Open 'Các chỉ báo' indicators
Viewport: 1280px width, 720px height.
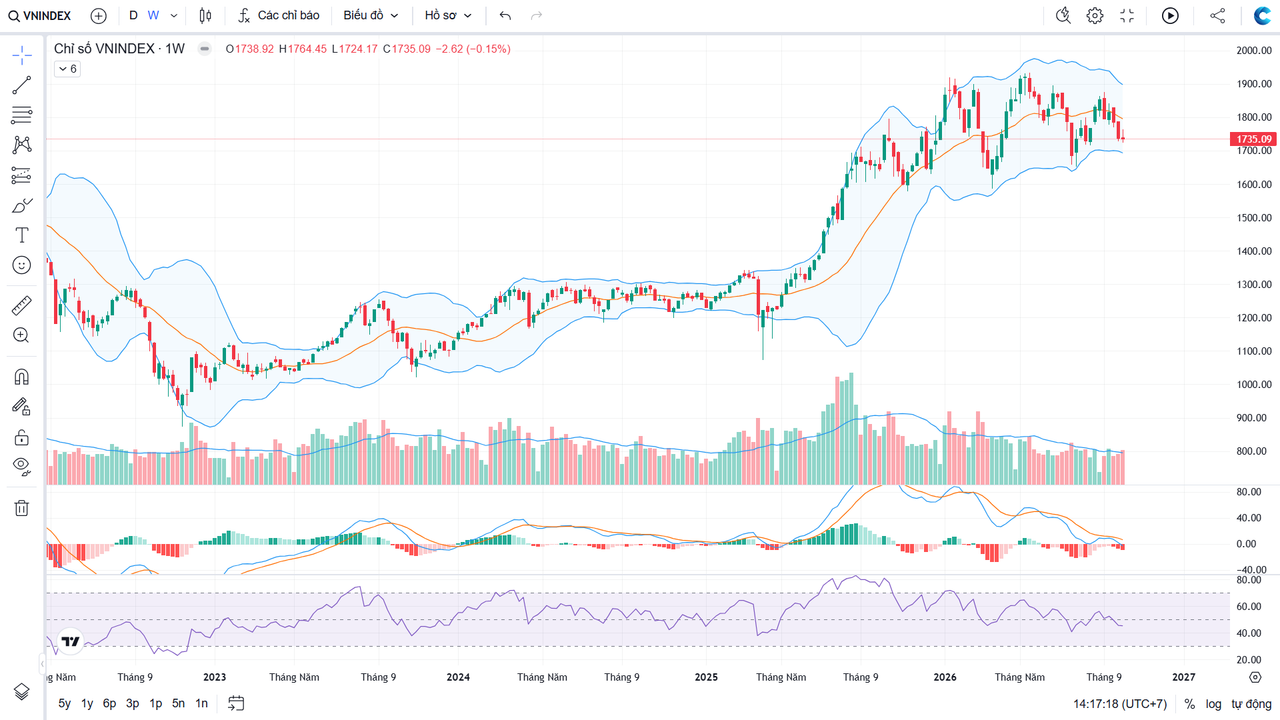[x=279, y=16]
